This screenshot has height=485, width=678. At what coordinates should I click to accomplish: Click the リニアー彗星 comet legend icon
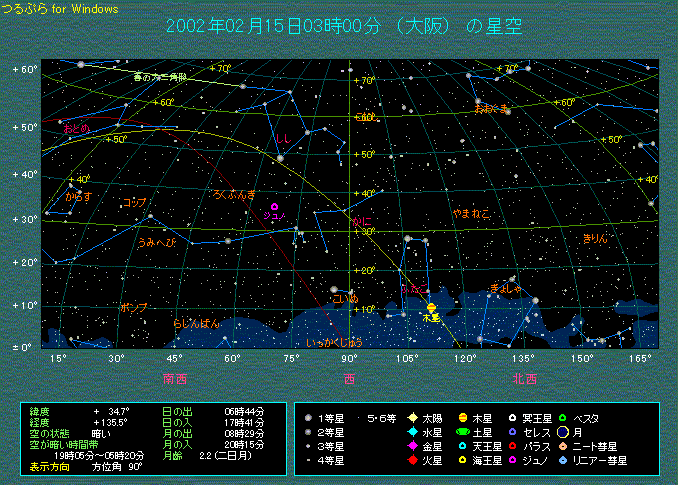click(x=563, y=460)
